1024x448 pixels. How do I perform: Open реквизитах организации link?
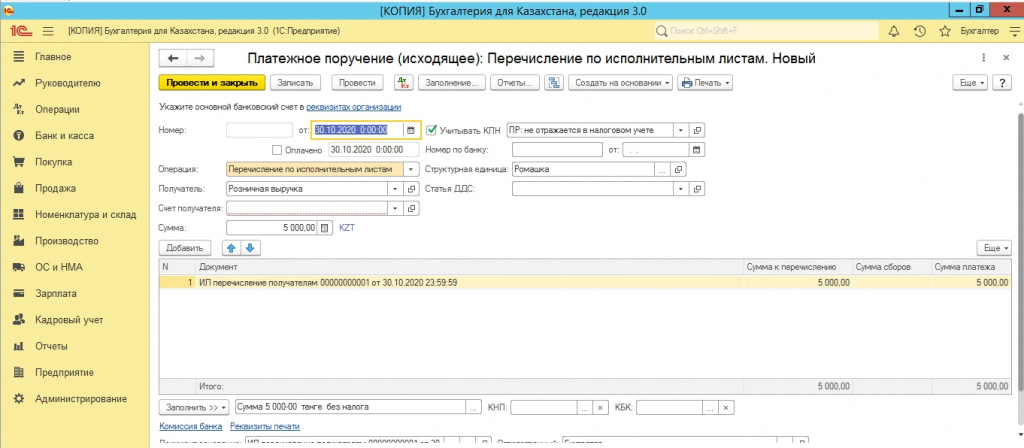coord(353,106)
